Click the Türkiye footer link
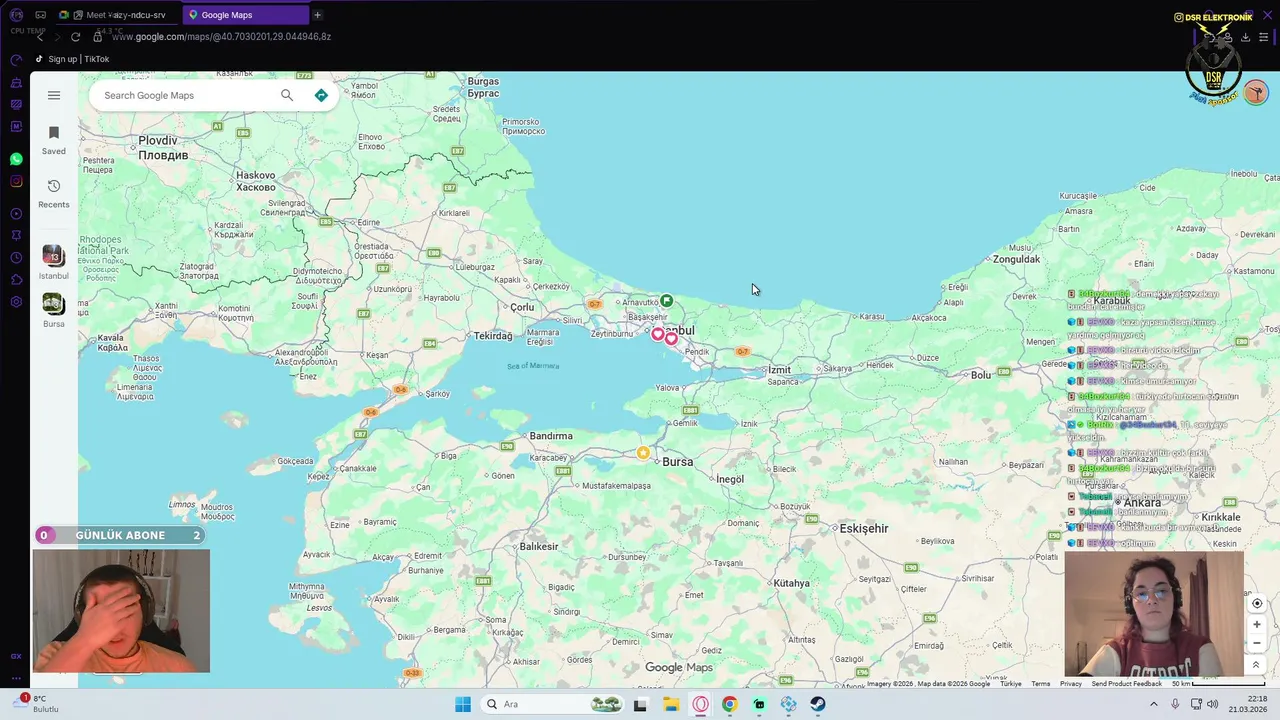 [1011, 684]
